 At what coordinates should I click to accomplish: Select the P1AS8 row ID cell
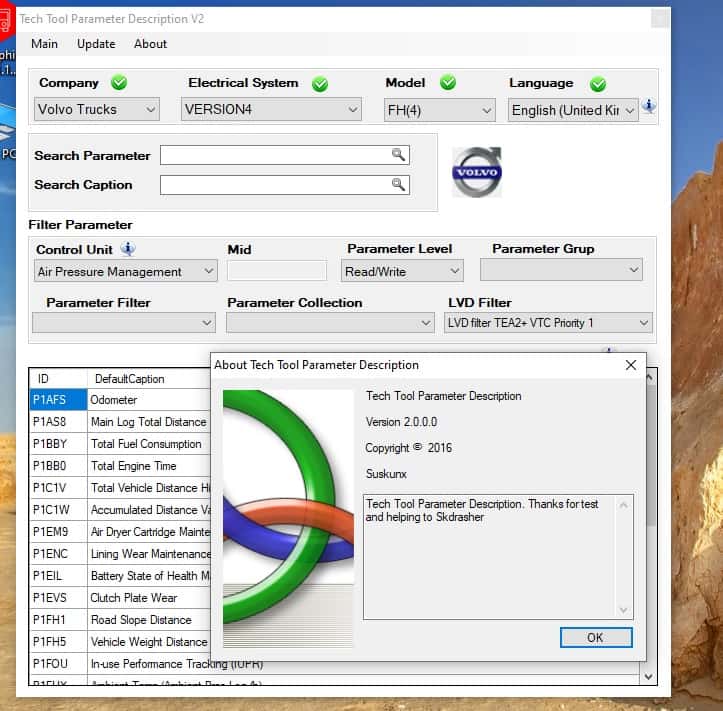click(58, 421)
